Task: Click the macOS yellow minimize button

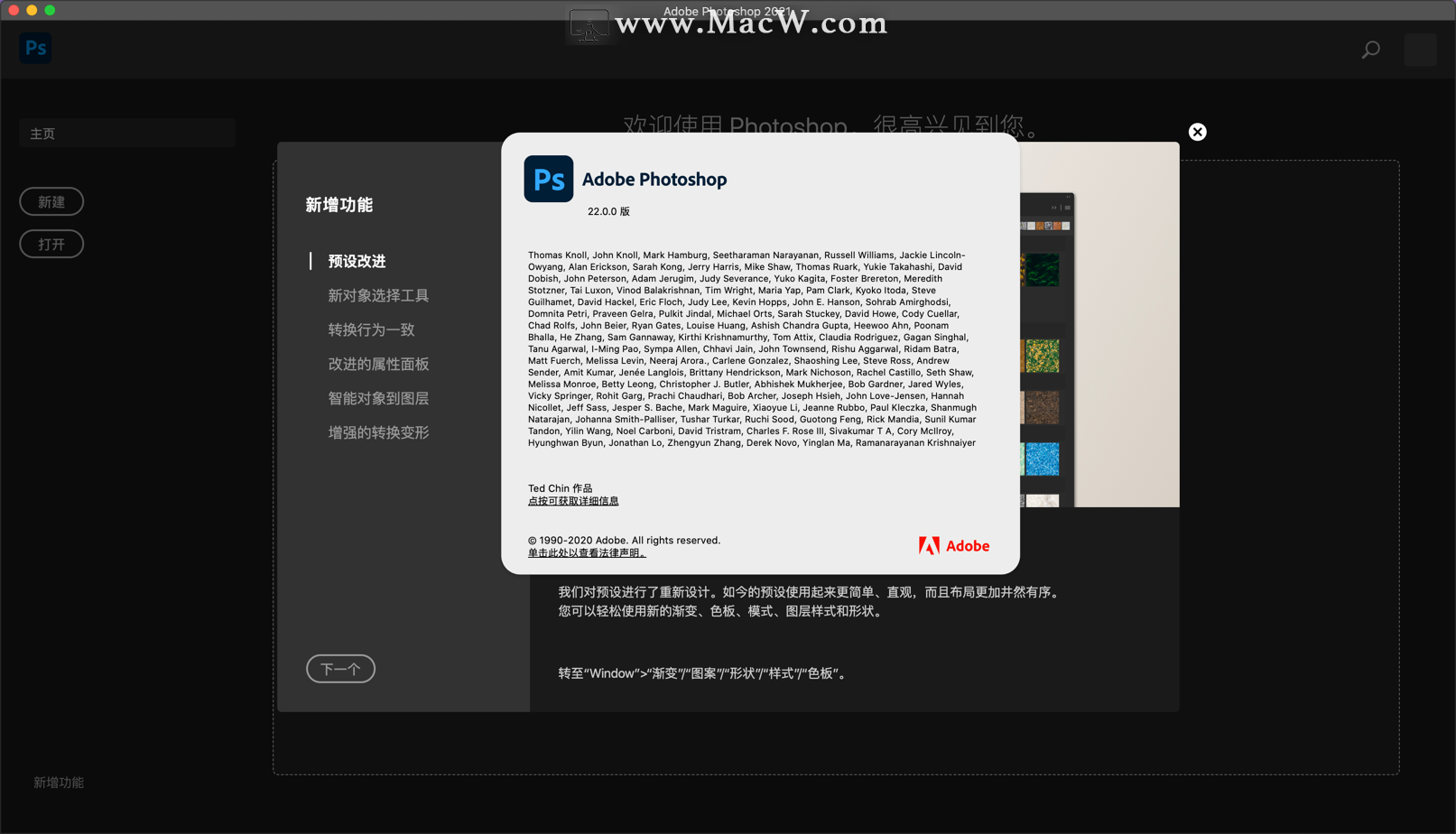Action: pos(32,10)
